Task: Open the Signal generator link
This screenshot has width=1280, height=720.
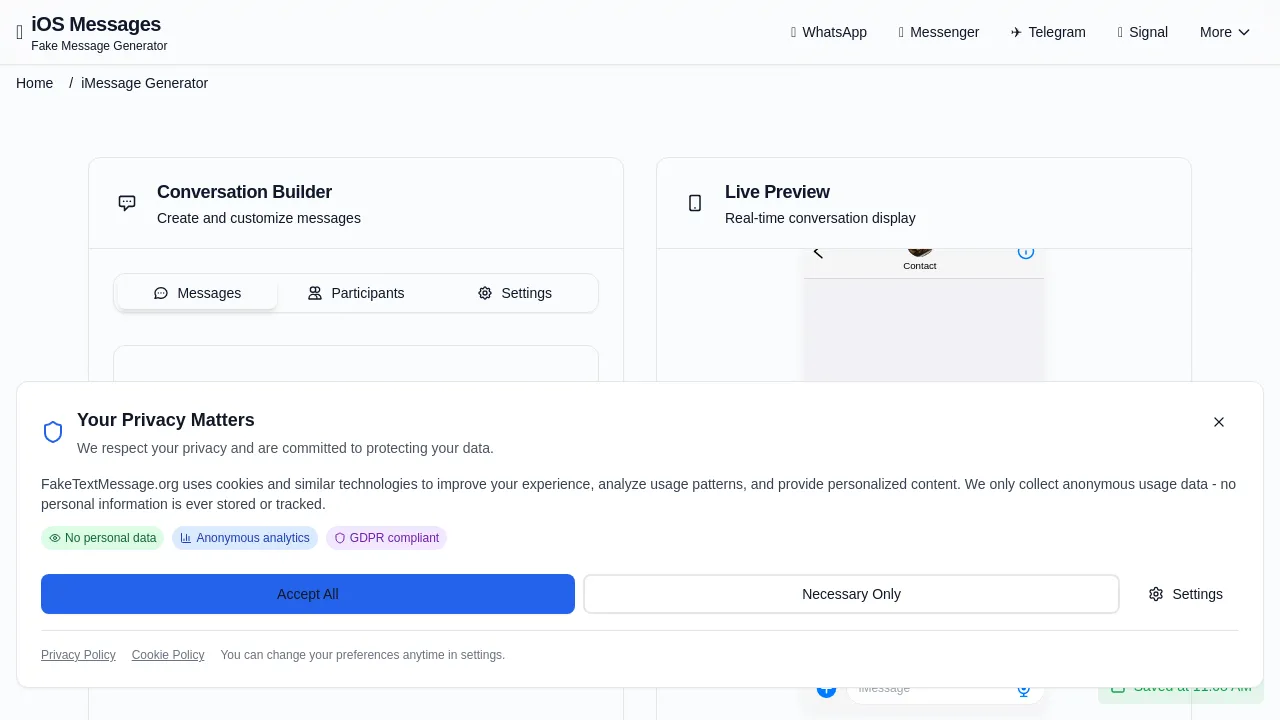Action: [1142, 32]
